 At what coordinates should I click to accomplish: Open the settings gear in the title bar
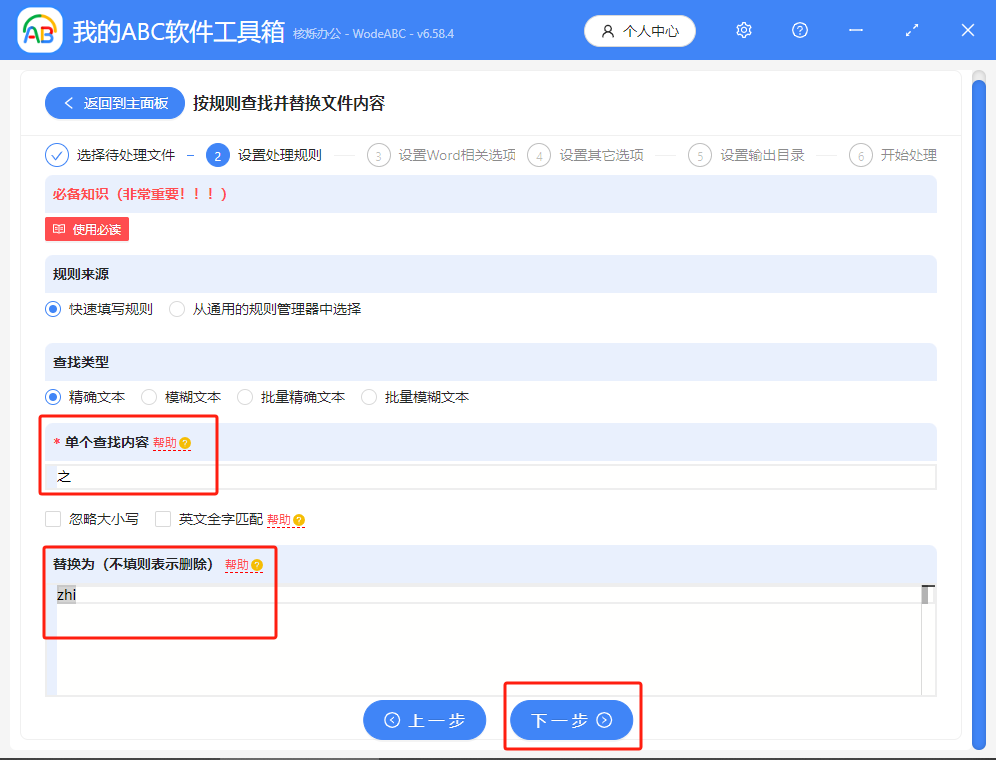click(x=743, y=30)
